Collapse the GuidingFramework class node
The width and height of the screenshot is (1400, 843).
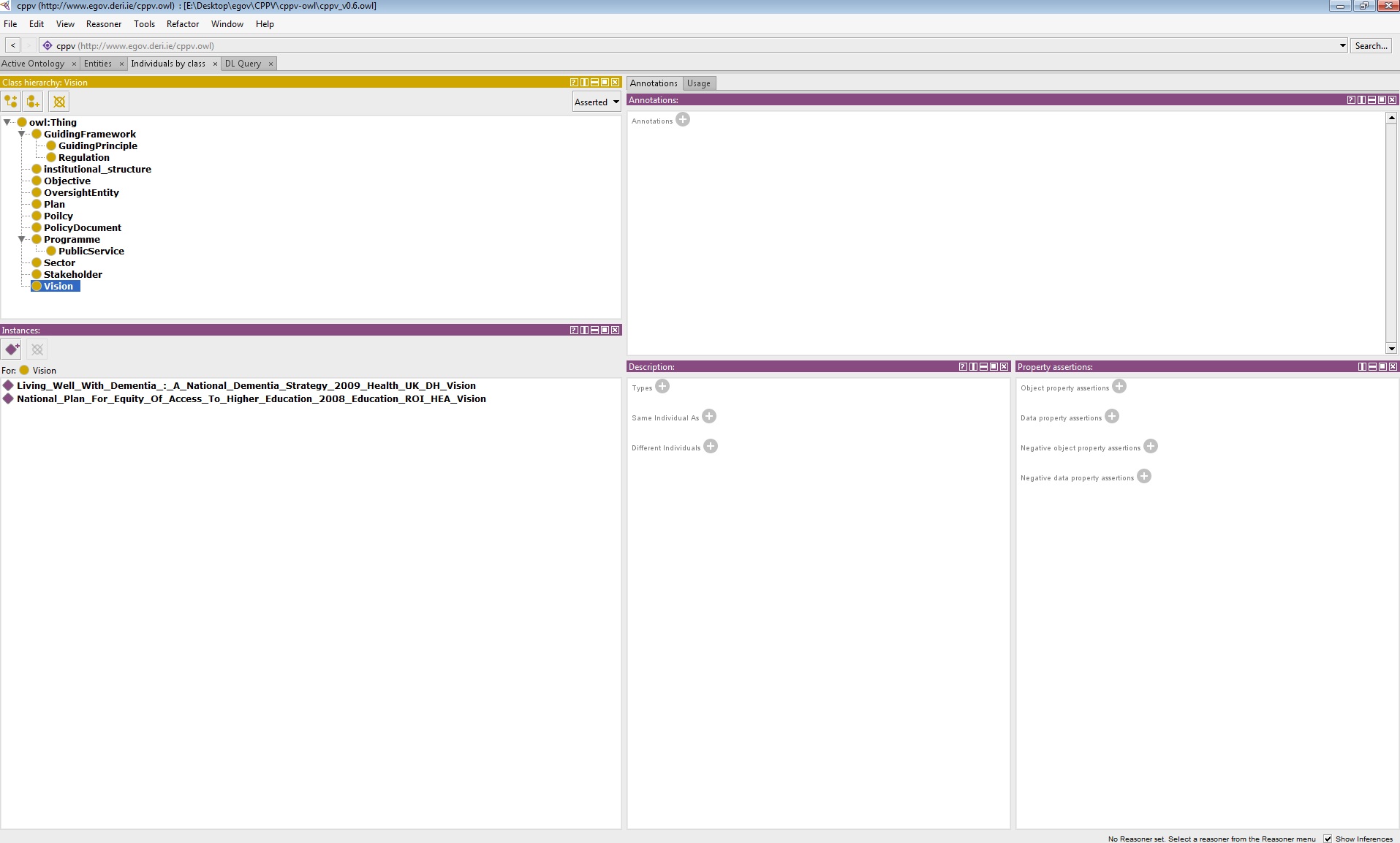coord(22,134)
